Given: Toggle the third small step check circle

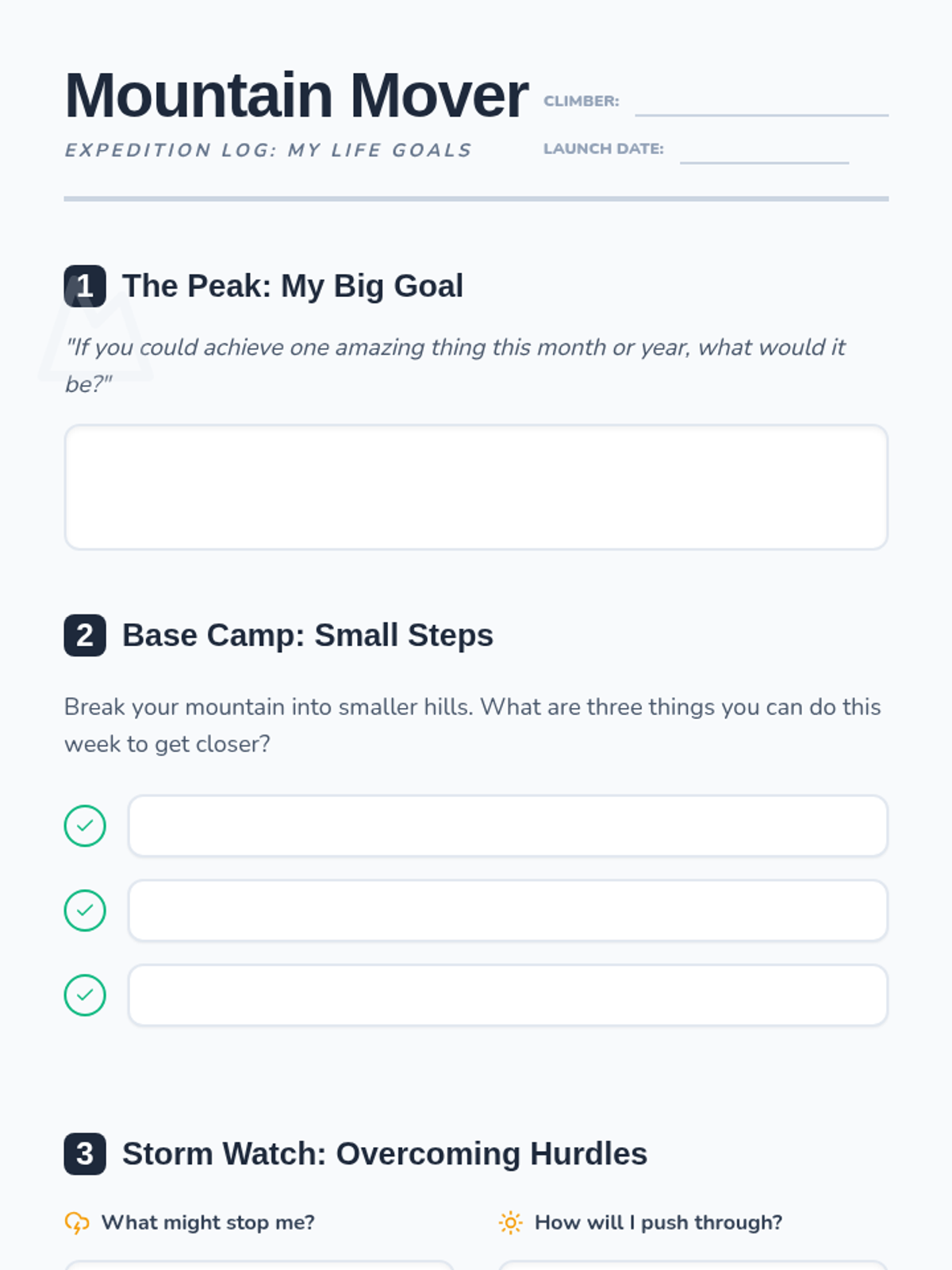Looking at the screenshot, I should pyautogui.click(x=85, y=995).
